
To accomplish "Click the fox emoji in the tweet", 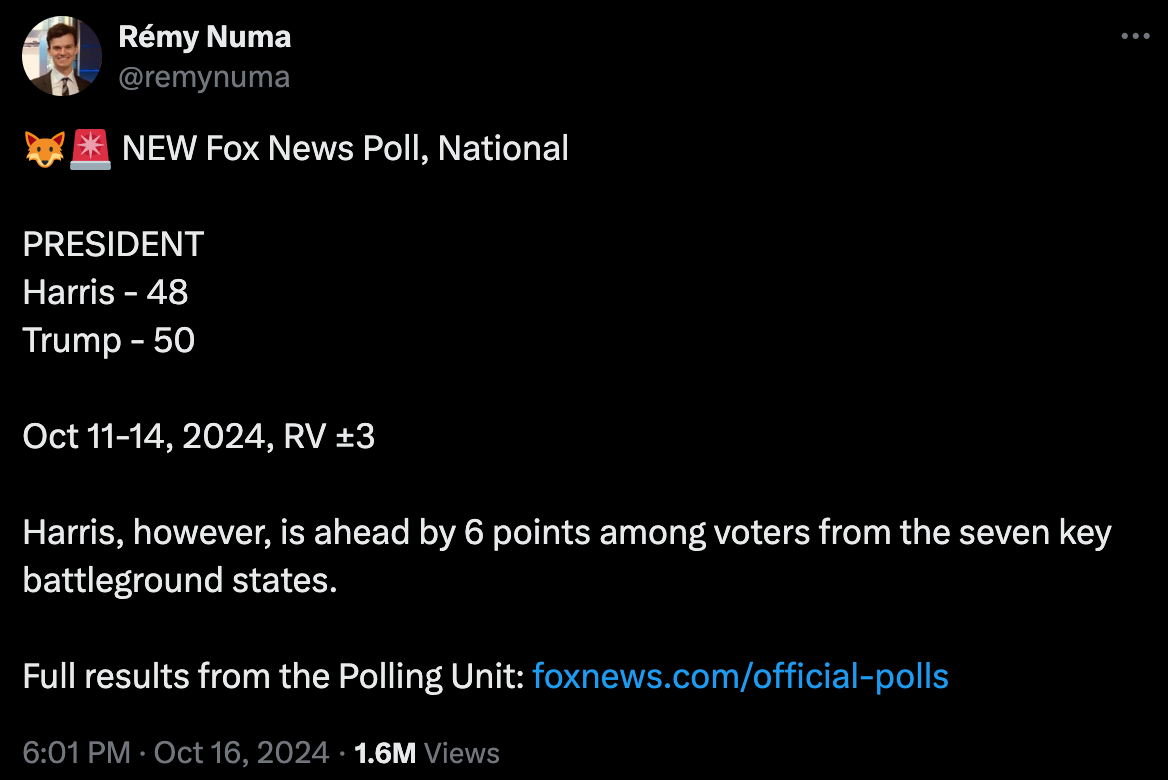I will coord(45,149).
